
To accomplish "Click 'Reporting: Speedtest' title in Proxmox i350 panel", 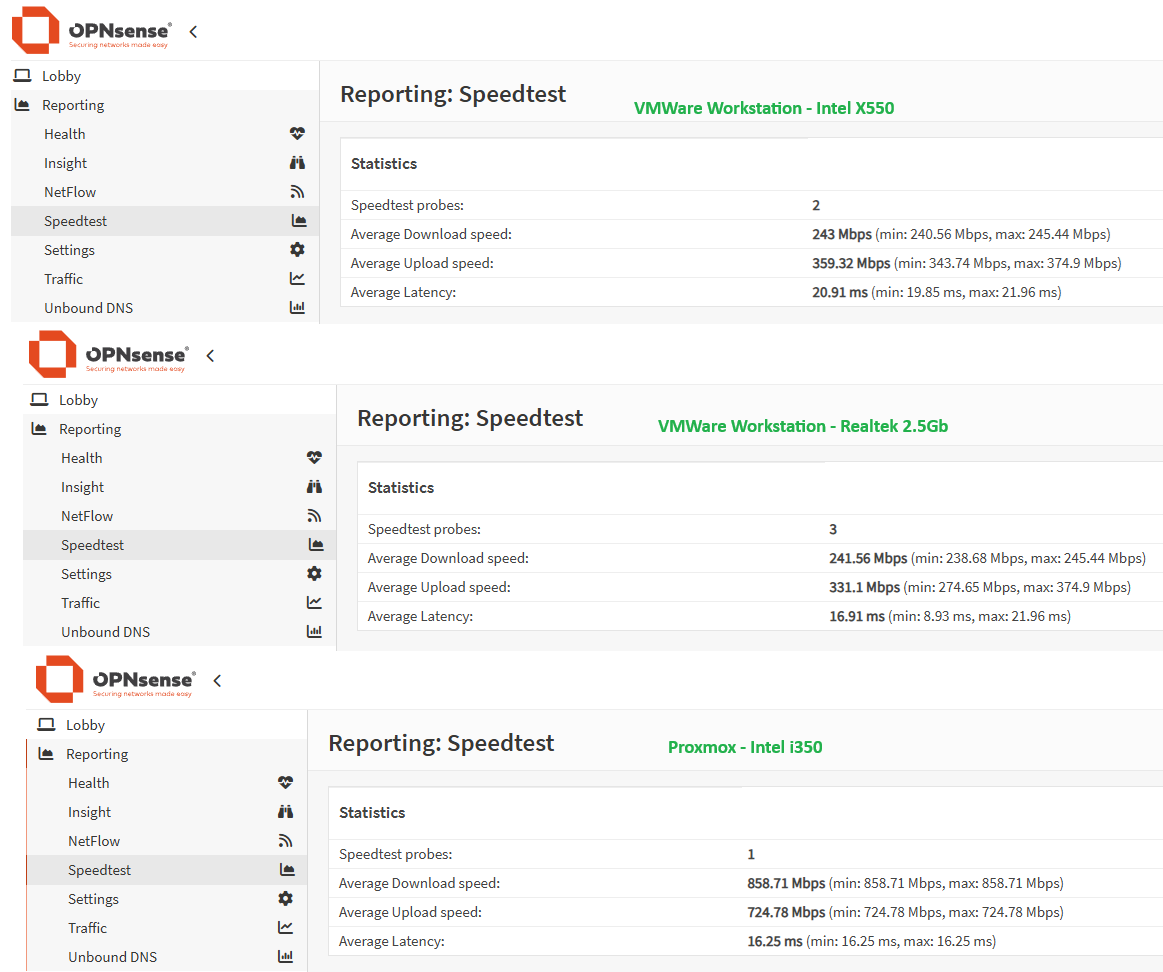I will click(441, 743).
